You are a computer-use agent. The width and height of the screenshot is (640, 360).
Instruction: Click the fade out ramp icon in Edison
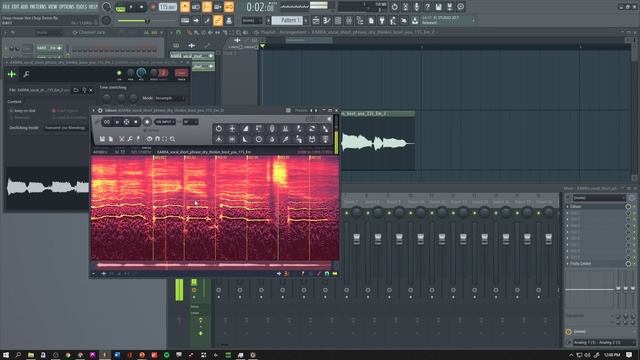coord(246,139)
